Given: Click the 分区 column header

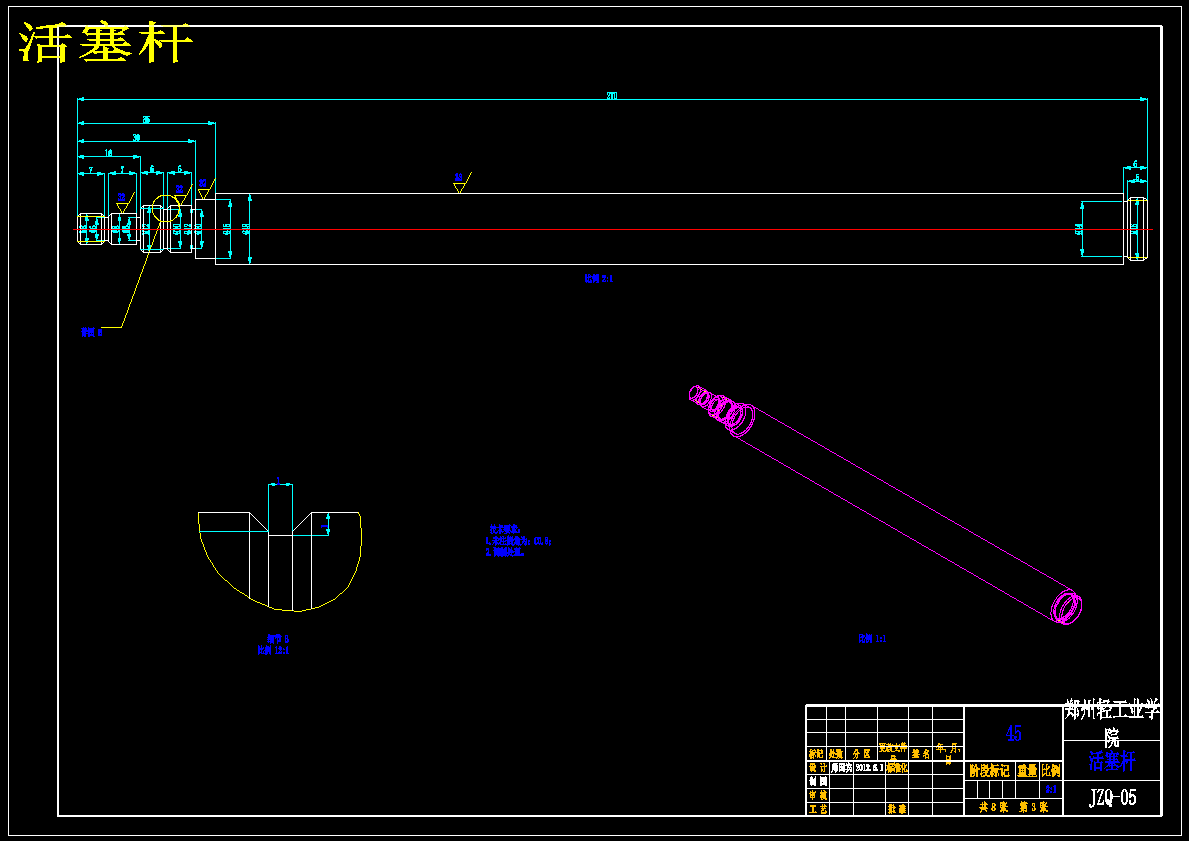Looking at the screenshot, I should (x=861, y=754).
